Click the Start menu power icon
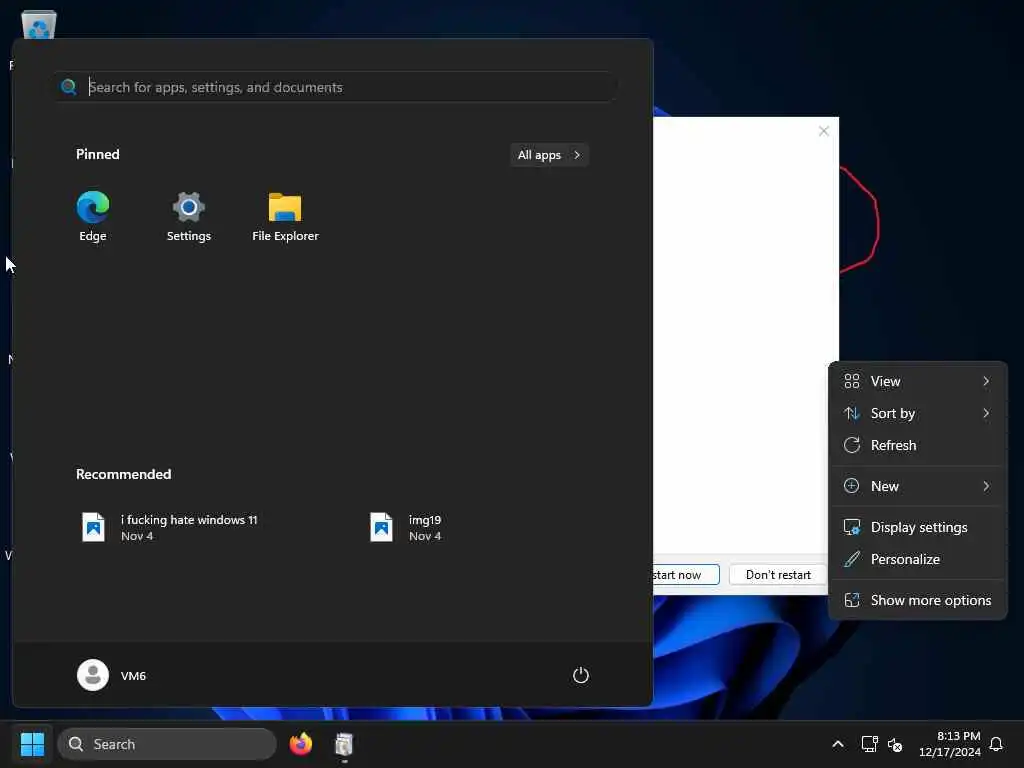Image resolution: width=1024 pixels, height=768 pixels. click(581, 675)
